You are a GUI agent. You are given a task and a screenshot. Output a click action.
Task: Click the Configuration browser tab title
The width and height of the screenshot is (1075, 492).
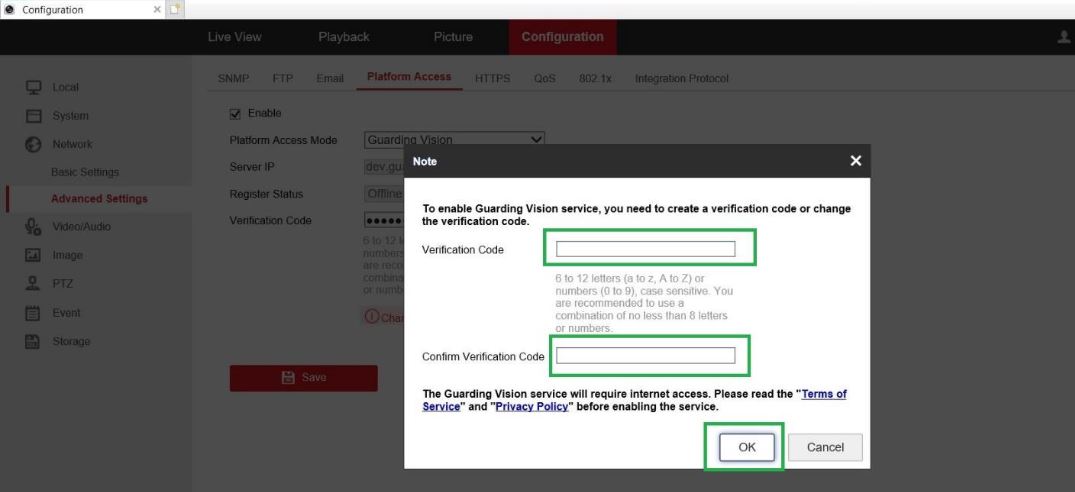pyautogui.click(x=53, y=10)
